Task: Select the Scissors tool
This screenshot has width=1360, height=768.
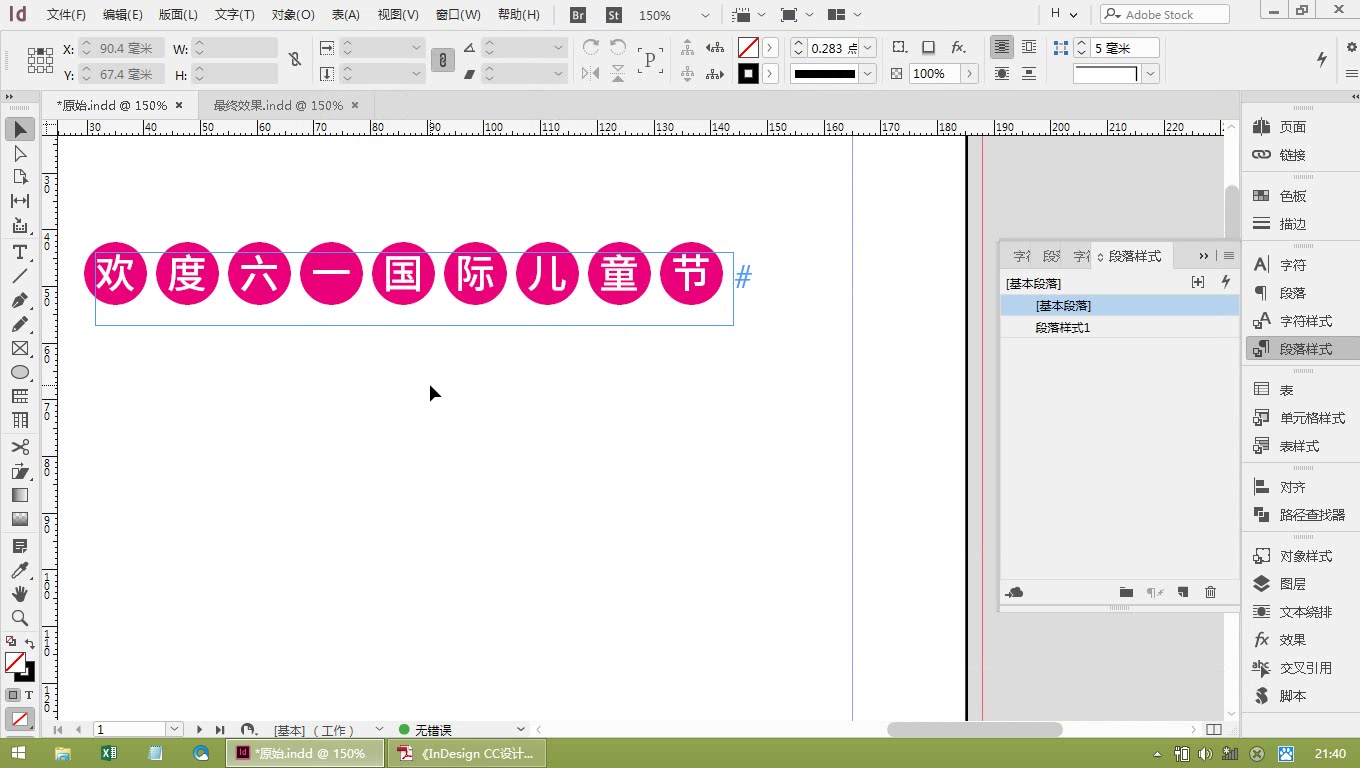Action: point(20,447)
